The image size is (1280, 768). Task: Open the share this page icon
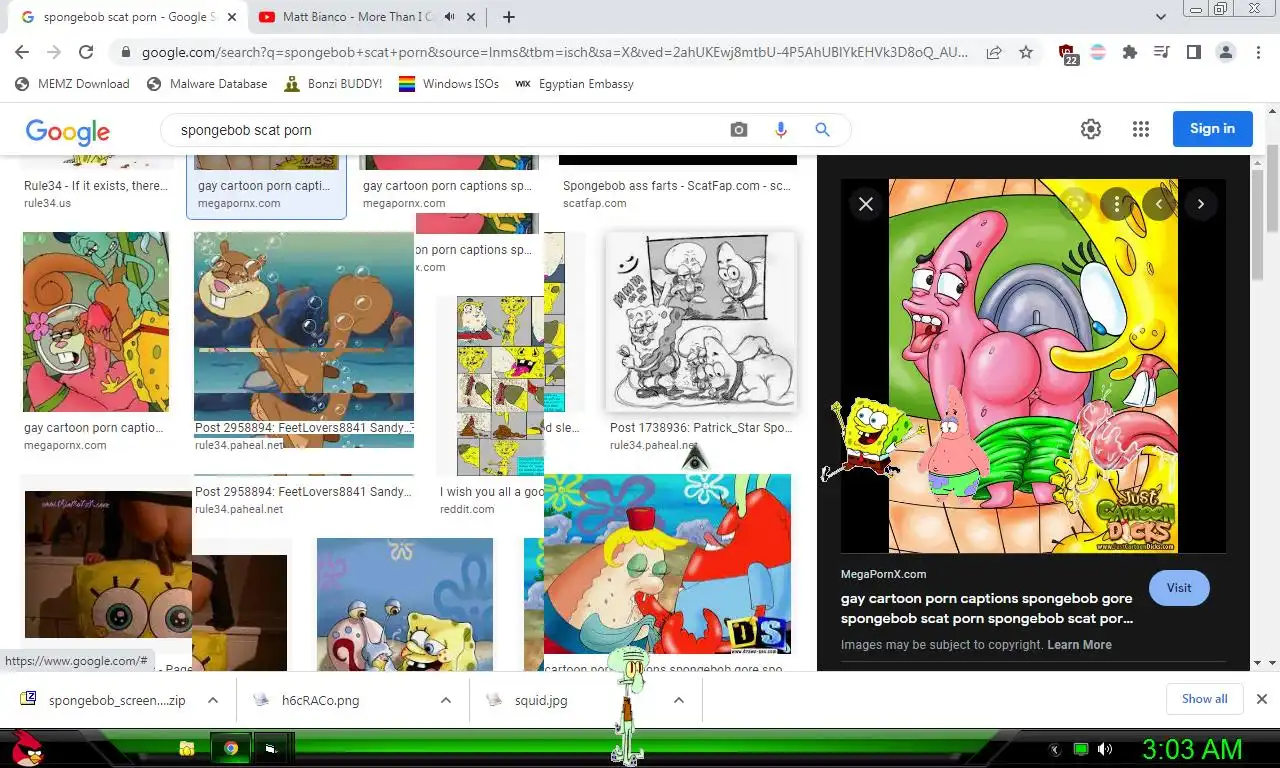coord(994,53)
